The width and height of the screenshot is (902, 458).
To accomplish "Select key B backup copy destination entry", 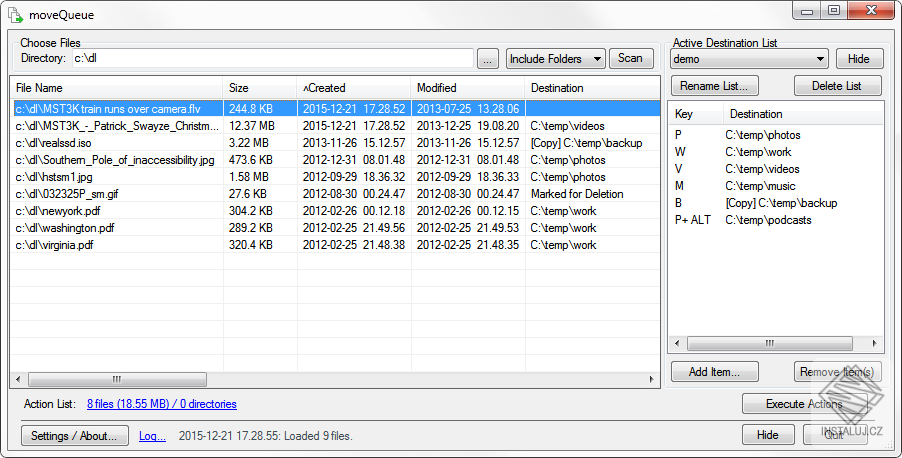I will (x=775, y=203).
